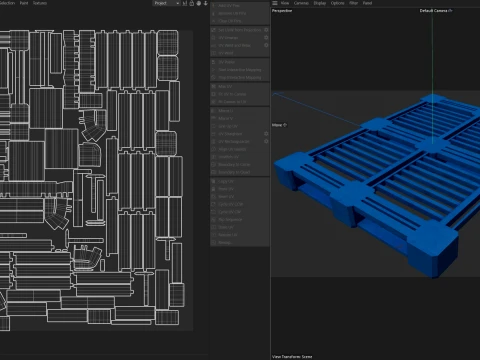
Task: Open UV Unwrap gear settings
Action: click(x=266, y=38)
